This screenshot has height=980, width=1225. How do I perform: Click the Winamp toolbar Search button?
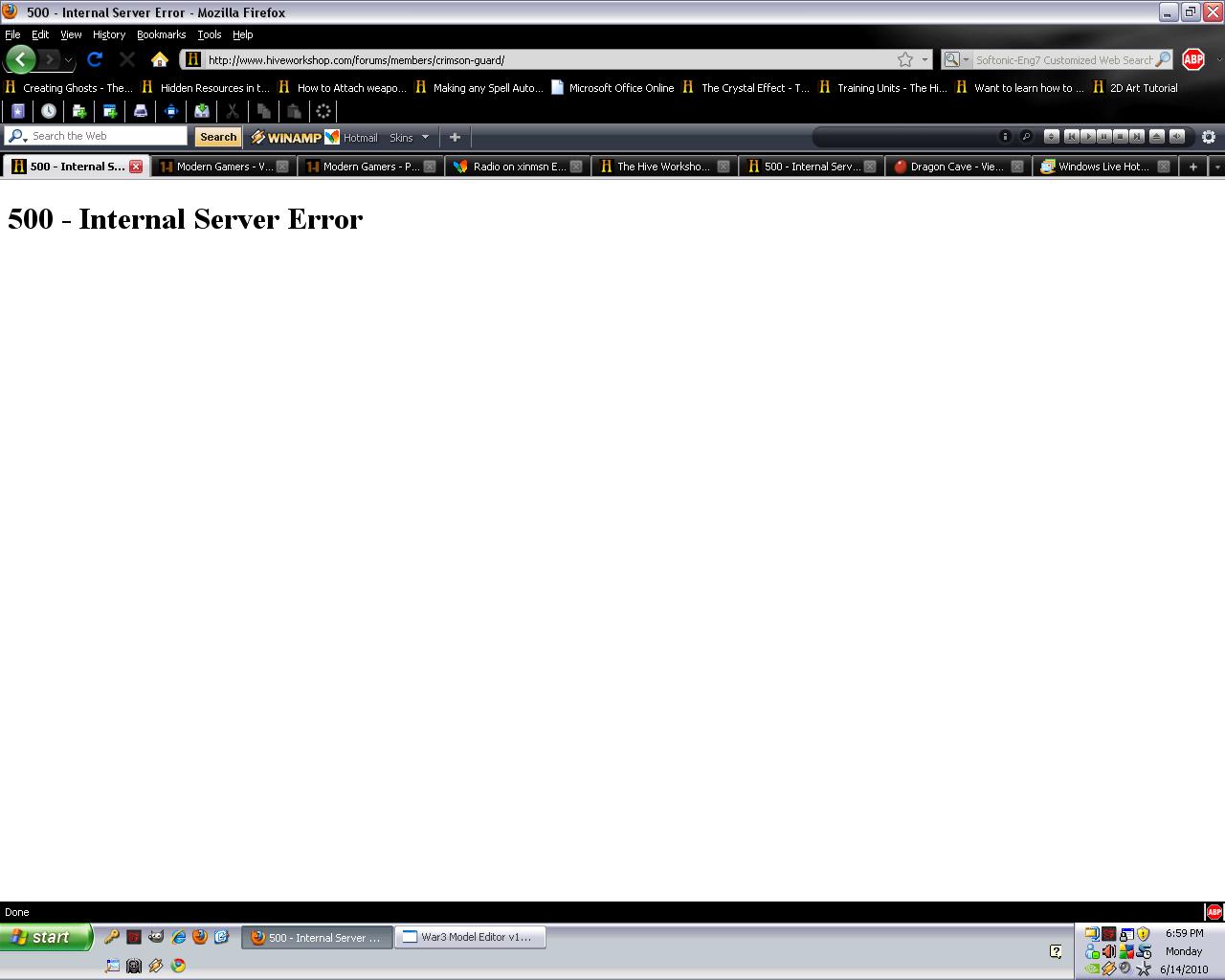tap(218, 137)
